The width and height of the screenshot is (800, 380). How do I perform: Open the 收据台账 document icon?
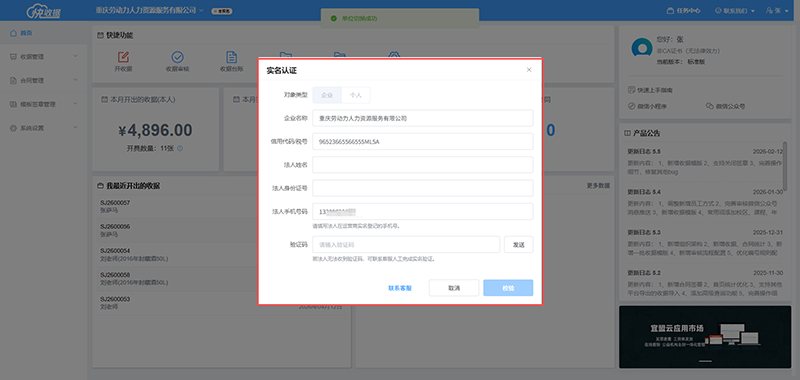tap(232, 57)
